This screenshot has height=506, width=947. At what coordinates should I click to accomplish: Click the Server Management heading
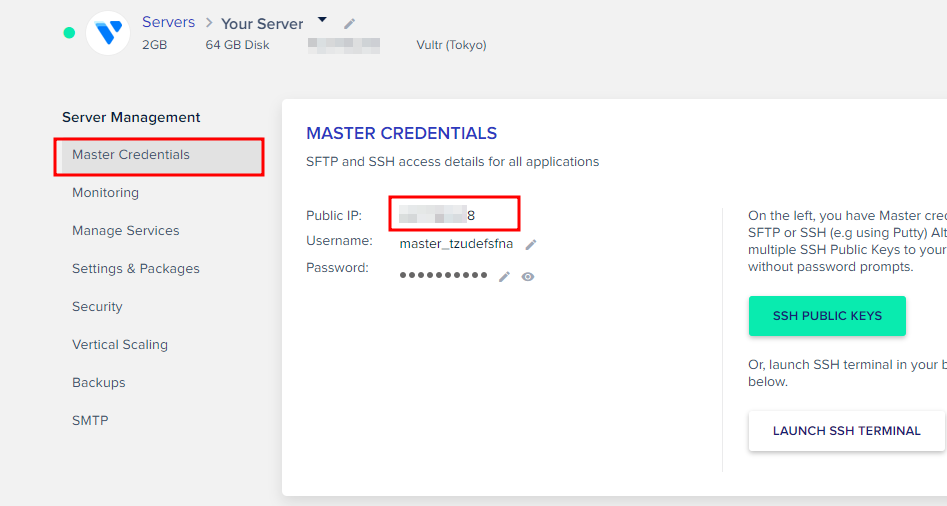click(x=131, y=117)
